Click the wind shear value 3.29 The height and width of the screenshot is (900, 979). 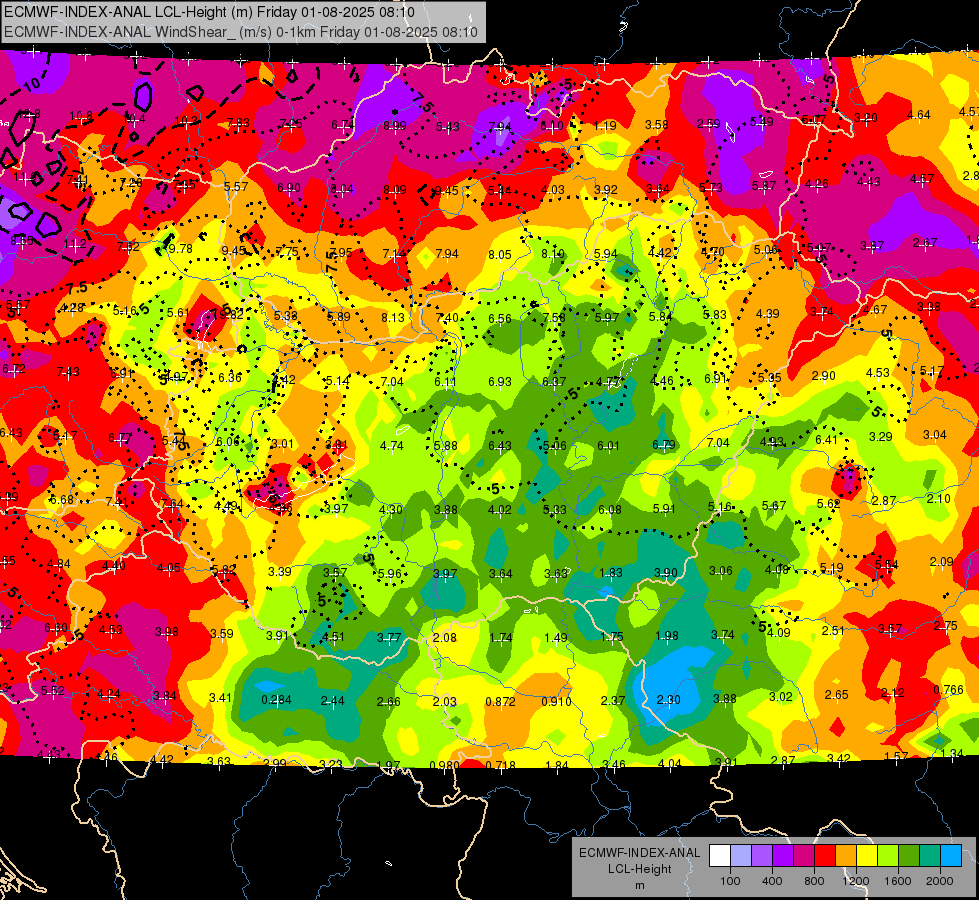coord(881,437)
